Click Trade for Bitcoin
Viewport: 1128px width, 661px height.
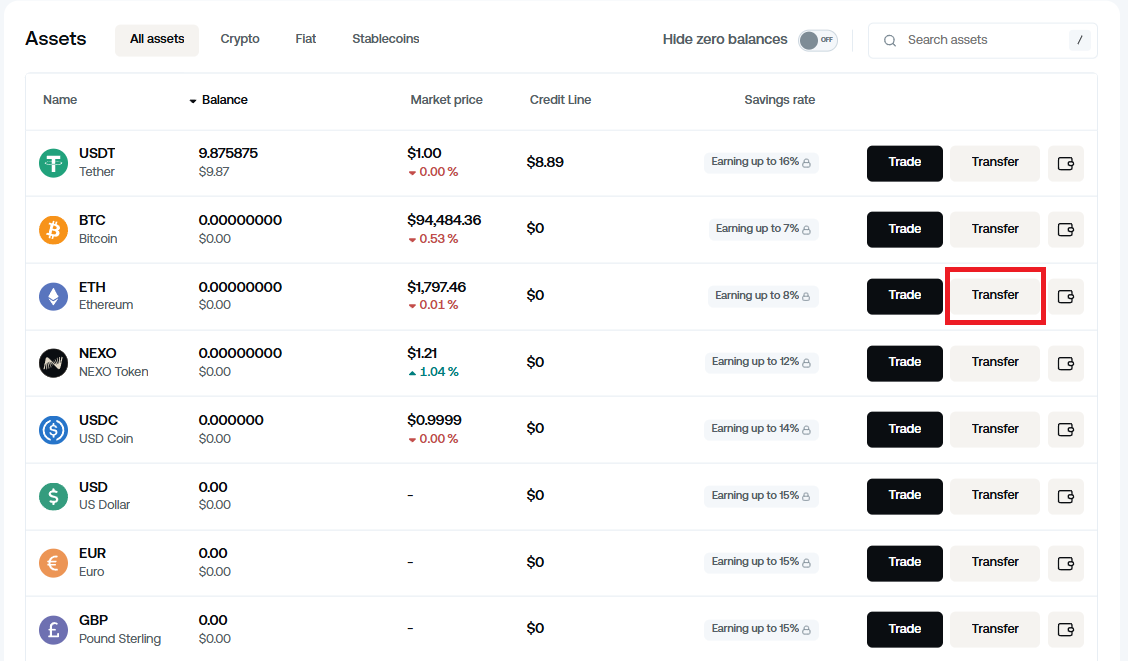[x=904, y=229]
